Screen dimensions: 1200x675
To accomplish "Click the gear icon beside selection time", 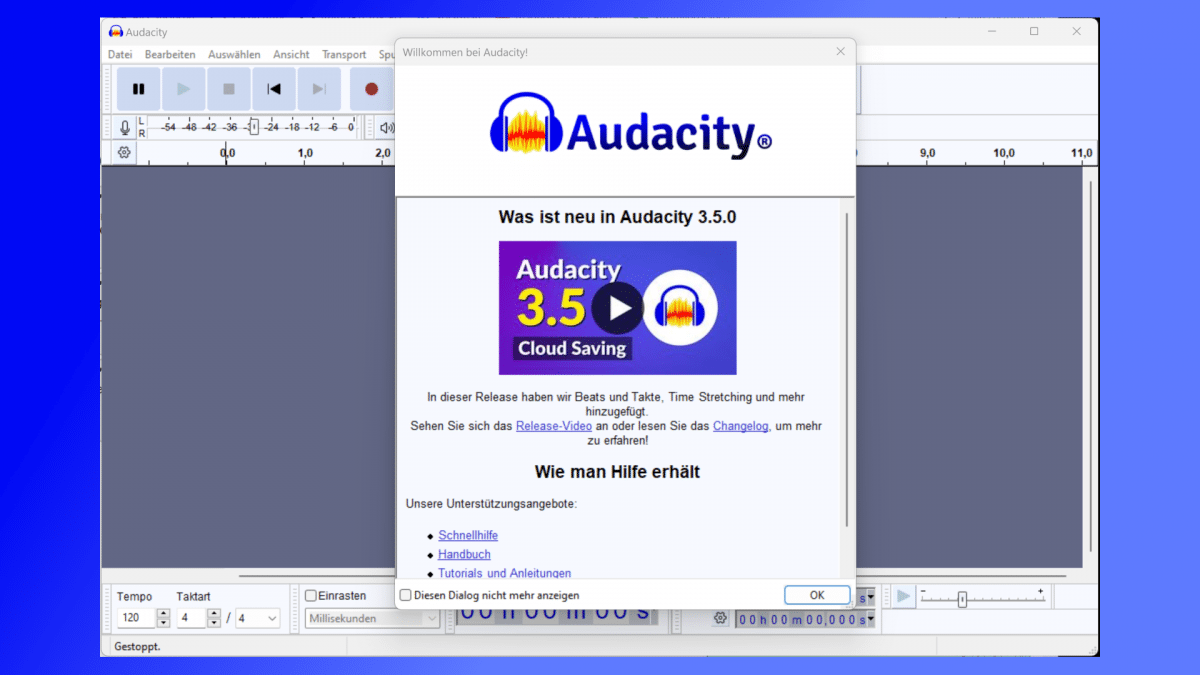I will click(720, 619).
